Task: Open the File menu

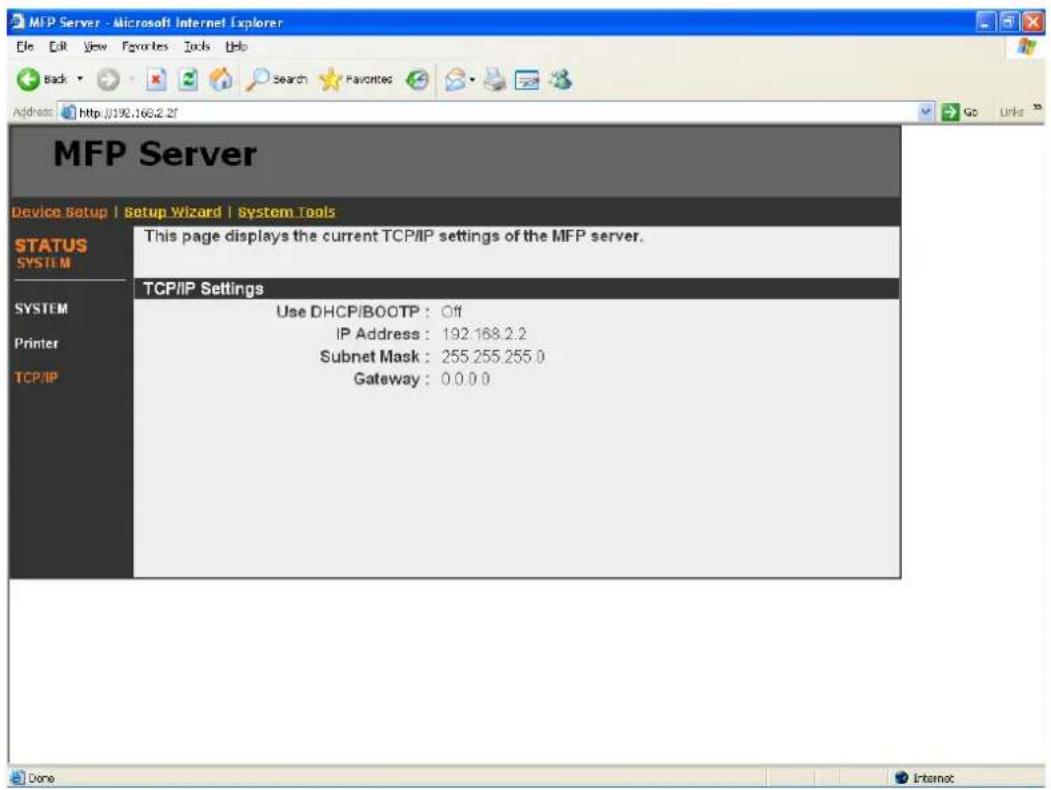Action: tap(25, 46)
